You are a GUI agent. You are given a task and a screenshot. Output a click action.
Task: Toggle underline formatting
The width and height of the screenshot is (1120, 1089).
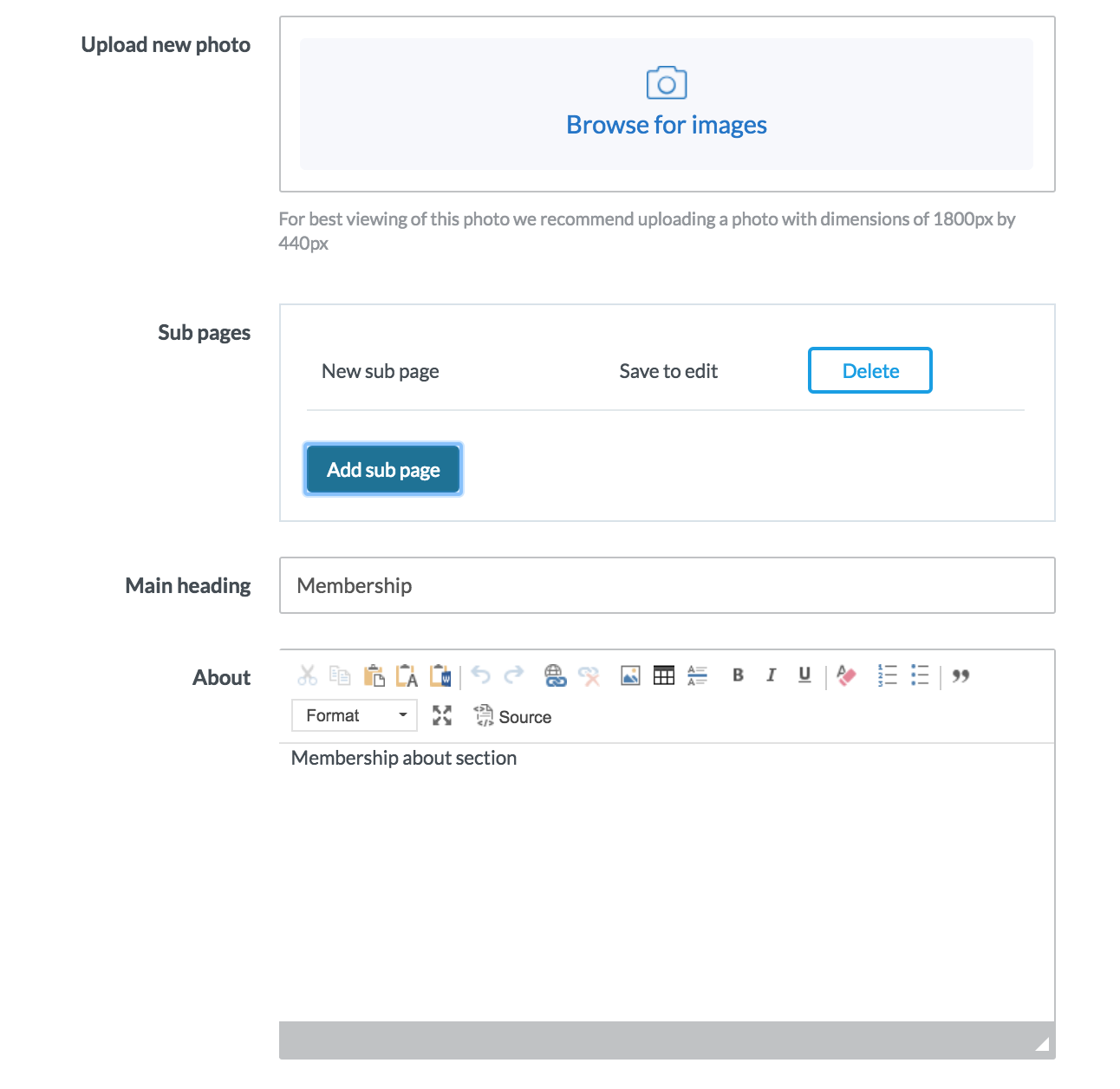pyautogui.click(x=804, y=675)
